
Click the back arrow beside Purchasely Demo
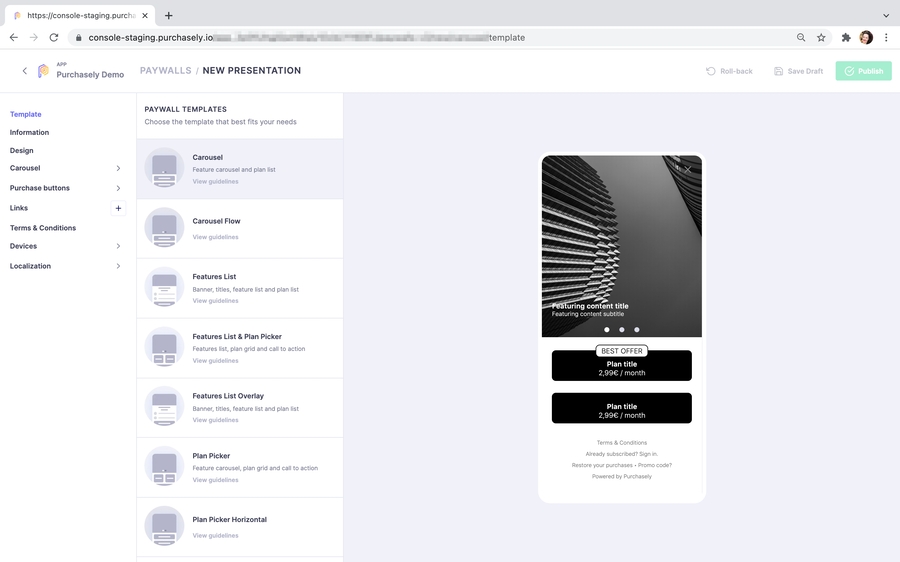pos(25,71)
